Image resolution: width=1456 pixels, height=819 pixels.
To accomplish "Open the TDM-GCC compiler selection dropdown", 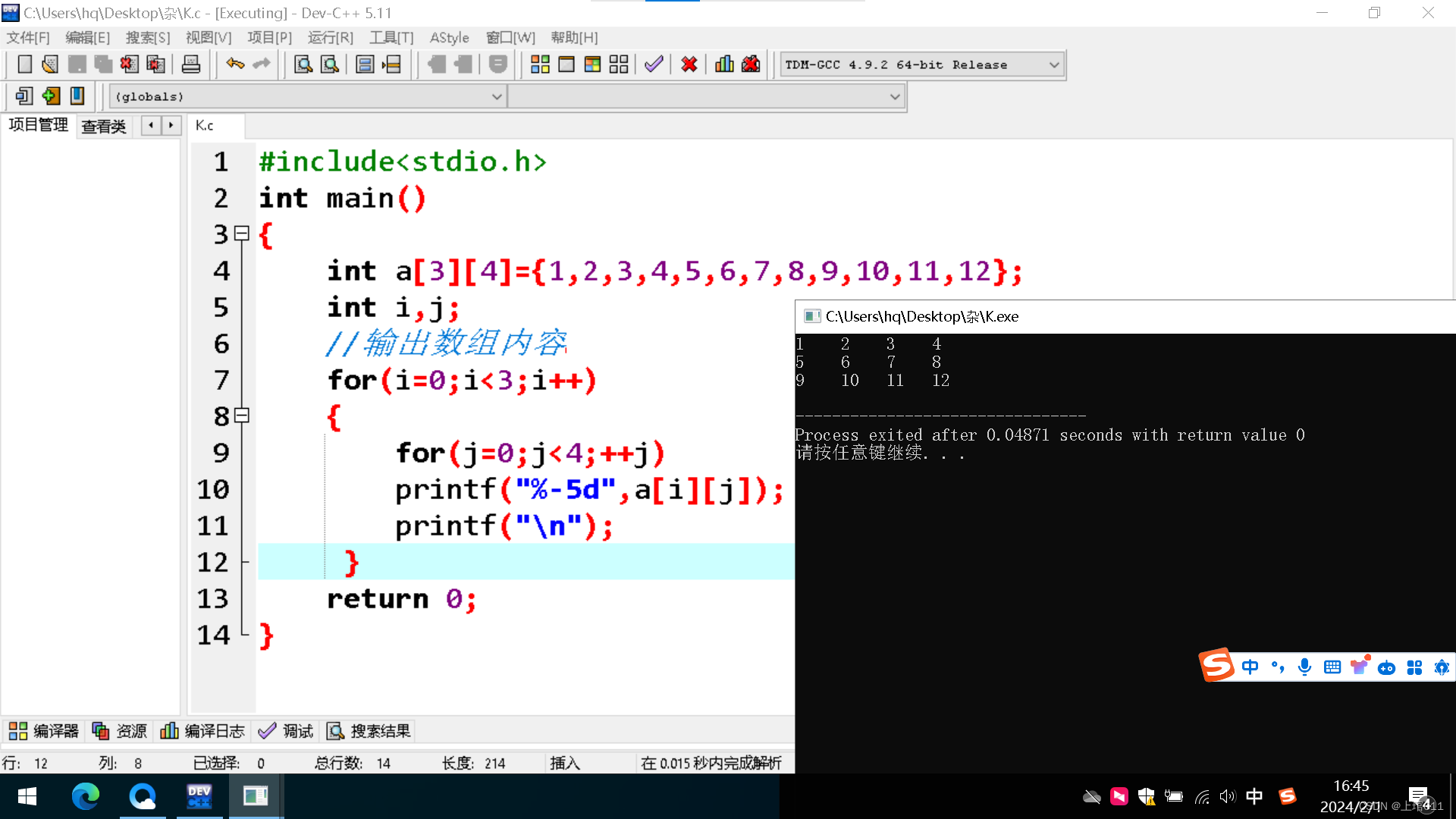I will tap(1053, 65).
